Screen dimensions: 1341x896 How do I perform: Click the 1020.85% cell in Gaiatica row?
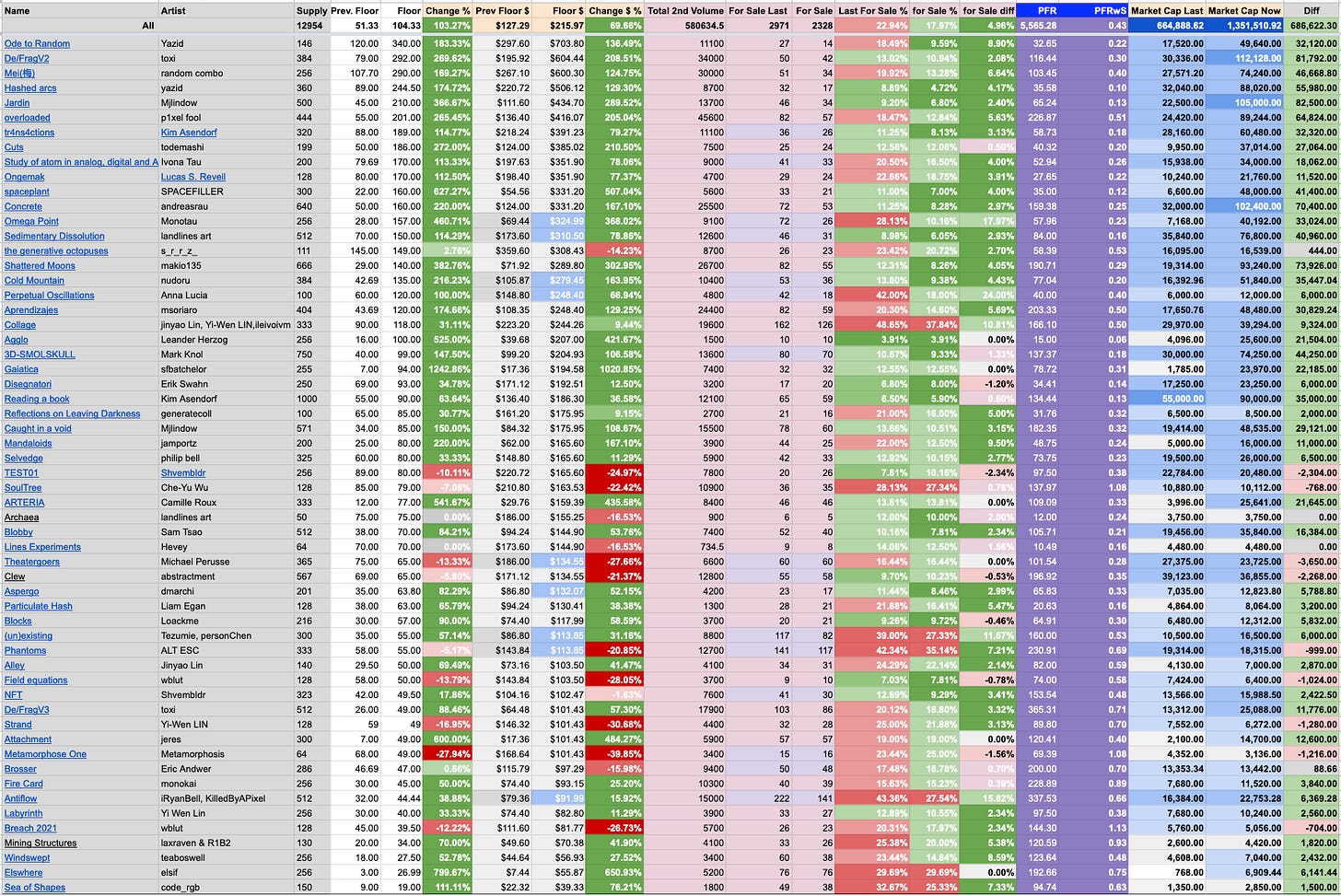pos(615,368)
